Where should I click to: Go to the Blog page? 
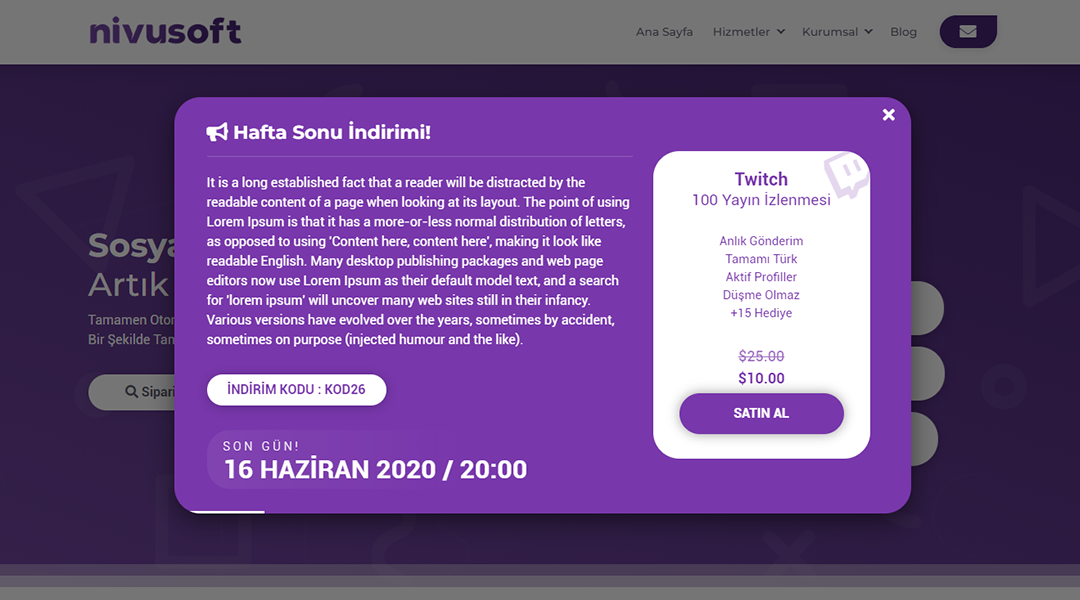(903, 32)
